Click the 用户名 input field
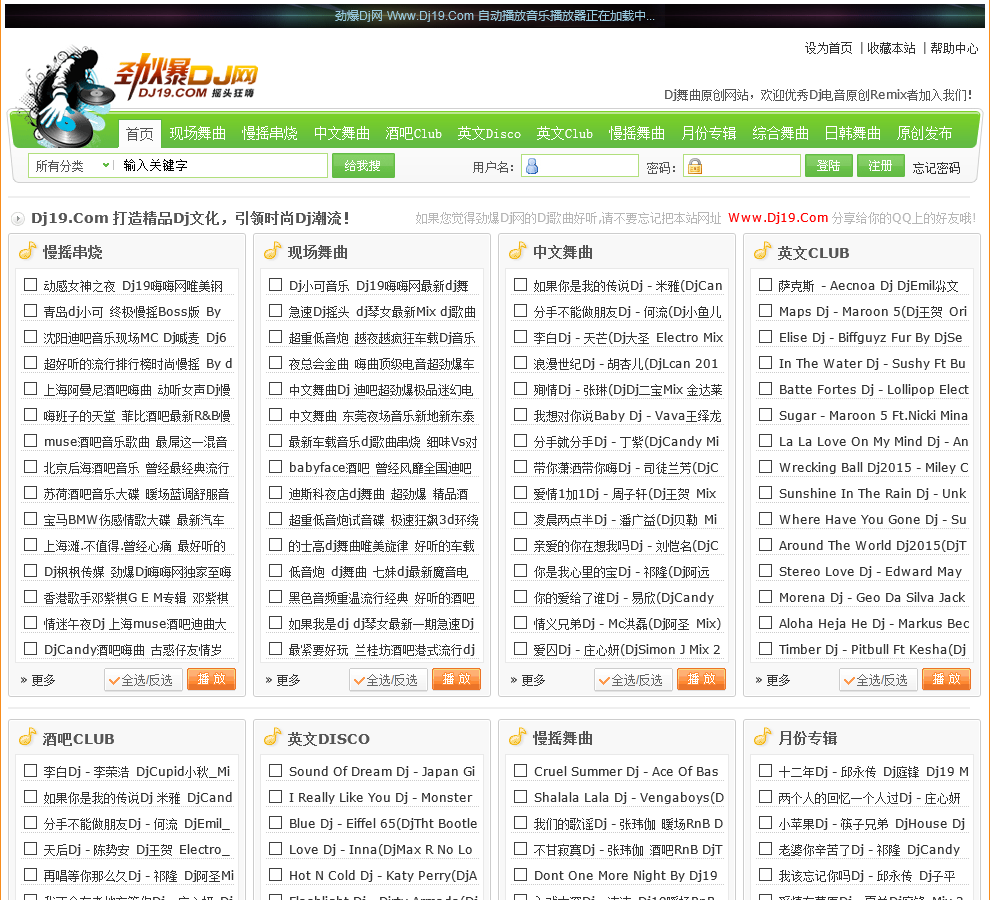The image size is (990, 900). pos(580,166)
